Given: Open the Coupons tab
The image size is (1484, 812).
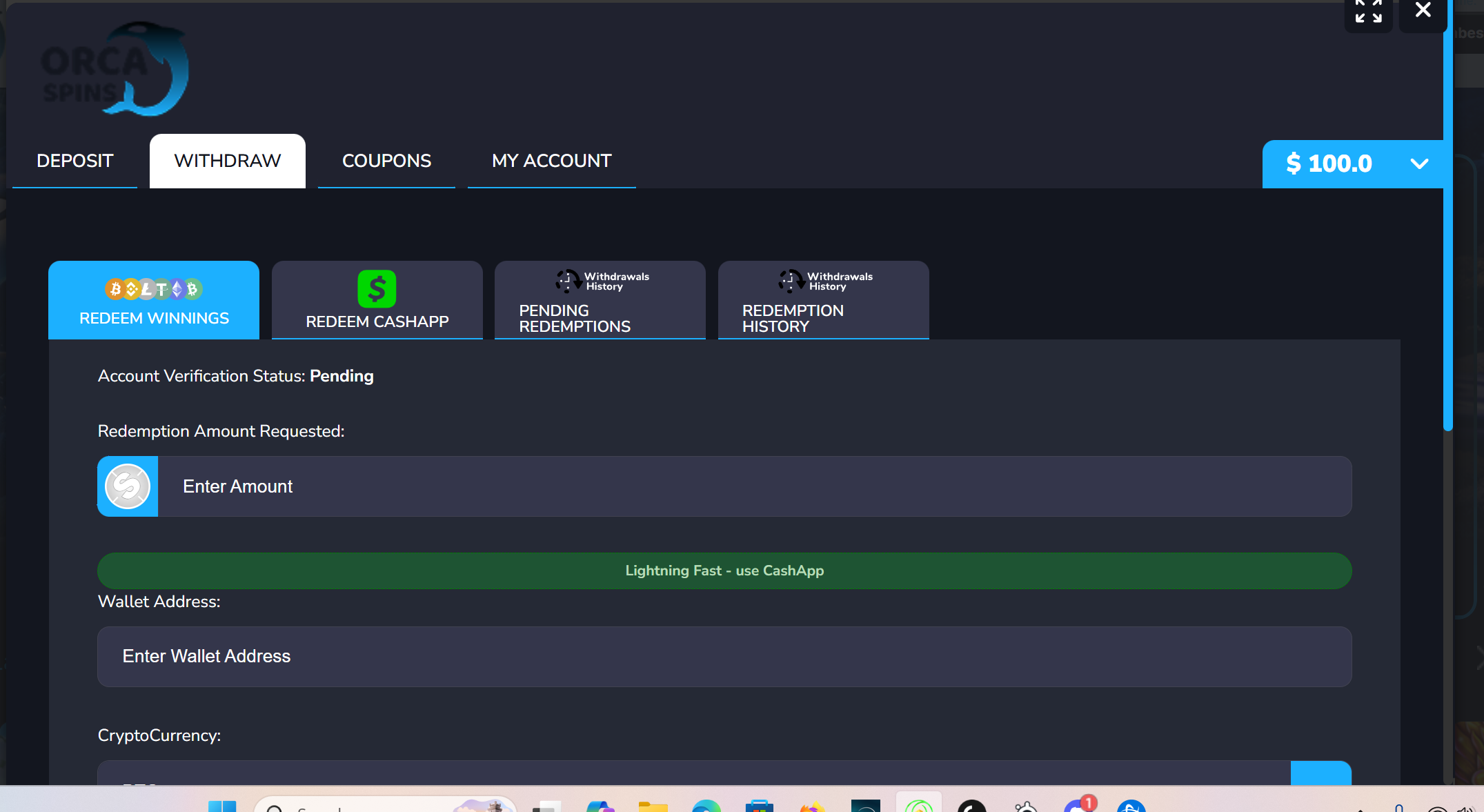Looking at the screenshot, I should coord(386,161).
